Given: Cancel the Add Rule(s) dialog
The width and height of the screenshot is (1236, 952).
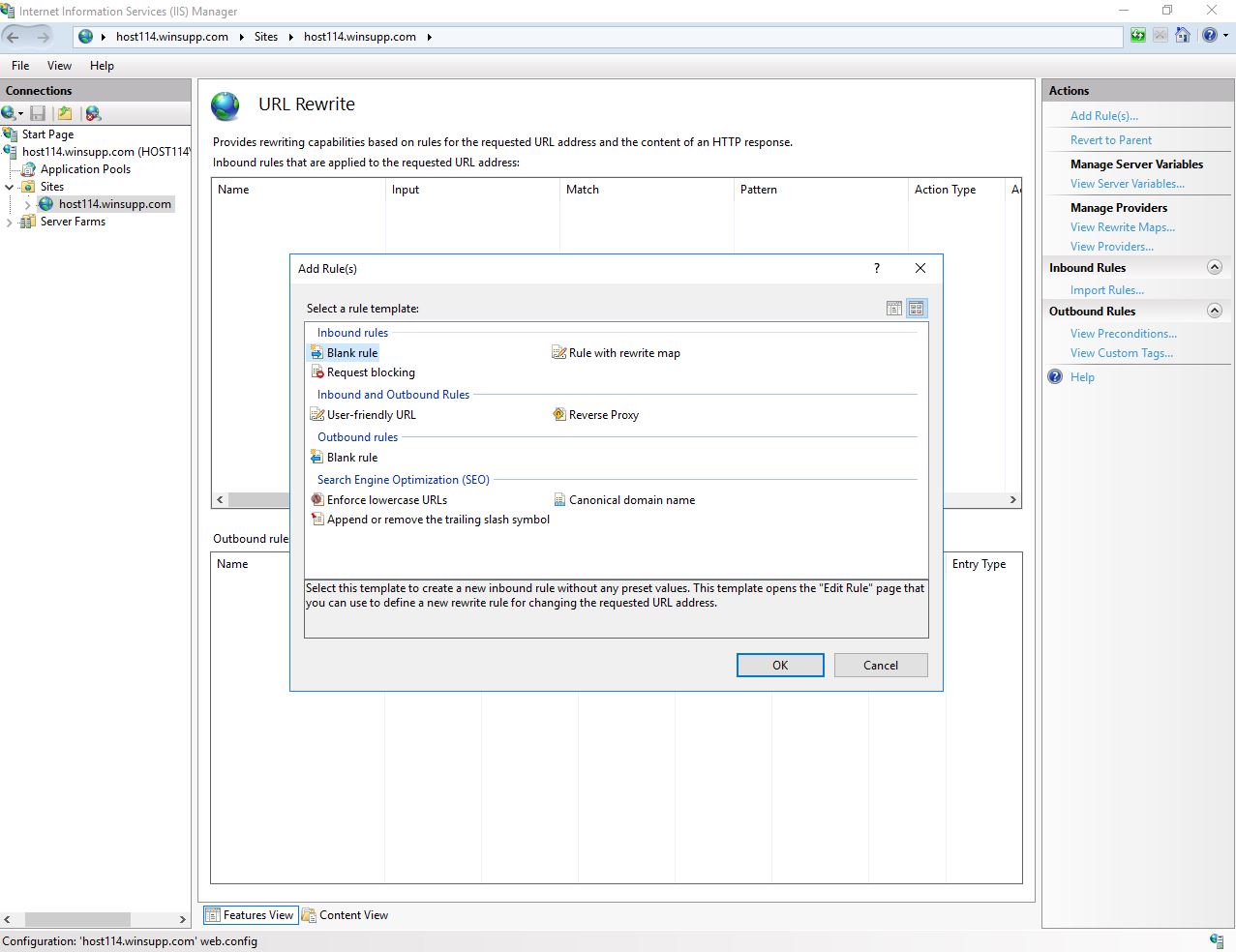Looking at the screenshot, I should [881, 666].
